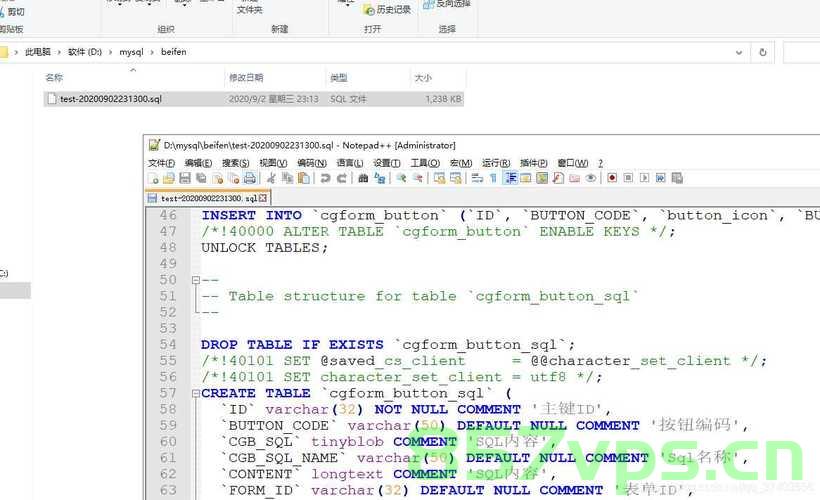820x500 pixels.
Task: Select the test-20200902231300.sql document tab
Action: (x=208, y=198)
